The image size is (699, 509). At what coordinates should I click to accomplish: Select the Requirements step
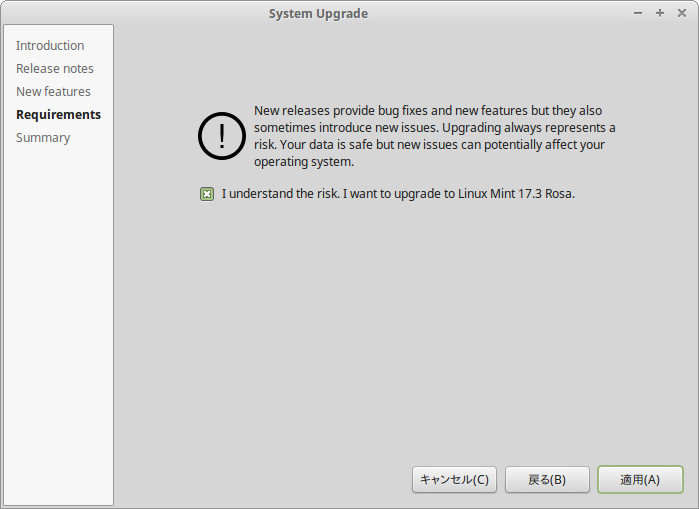pyautogui.click(x=58, y=115)
